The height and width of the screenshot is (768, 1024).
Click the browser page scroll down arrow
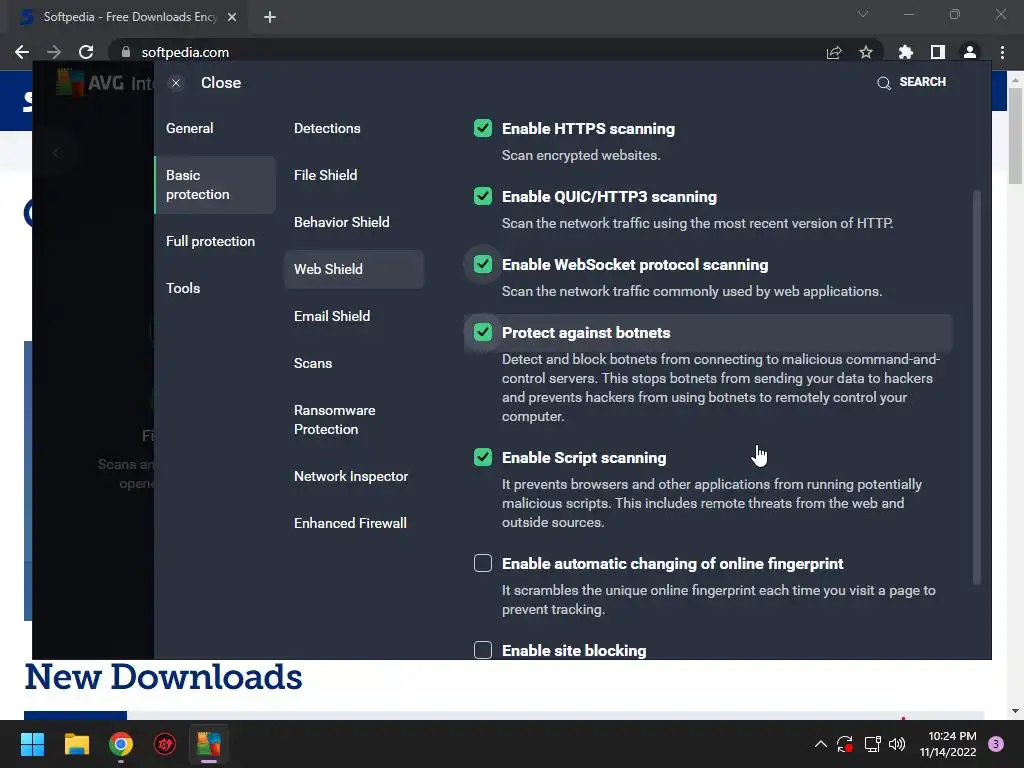coord(1015,711)
